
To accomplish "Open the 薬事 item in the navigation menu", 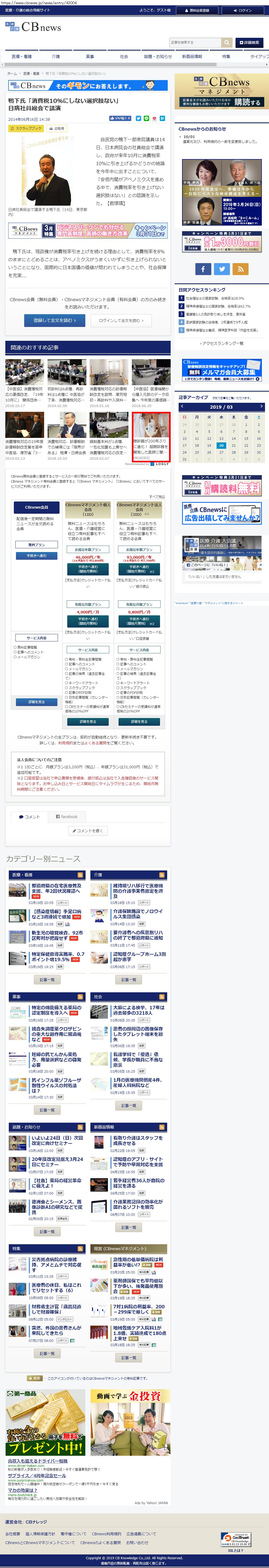I will tap(90, 57).
